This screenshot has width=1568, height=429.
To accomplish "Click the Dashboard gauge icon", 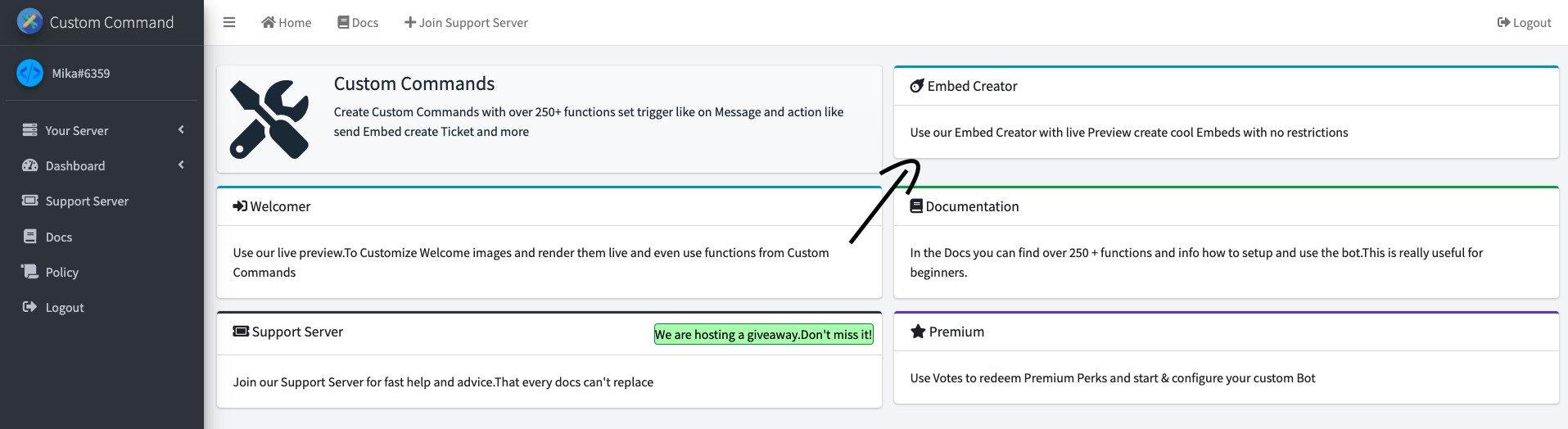I will tap(30, 165).
